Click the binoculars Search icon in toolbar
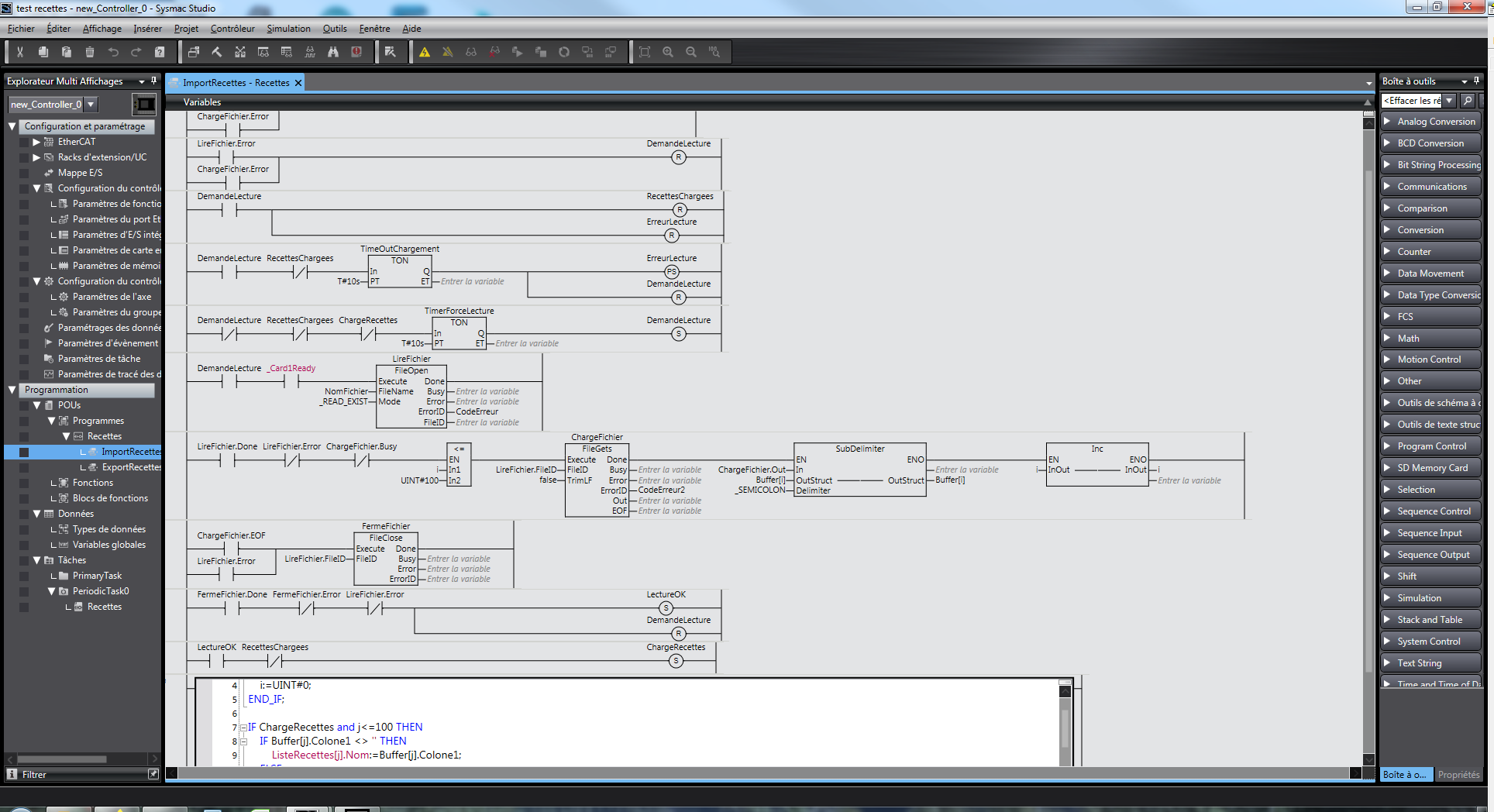The width and height of the screenshot is (1494, 812). click(x=333, y=52)
